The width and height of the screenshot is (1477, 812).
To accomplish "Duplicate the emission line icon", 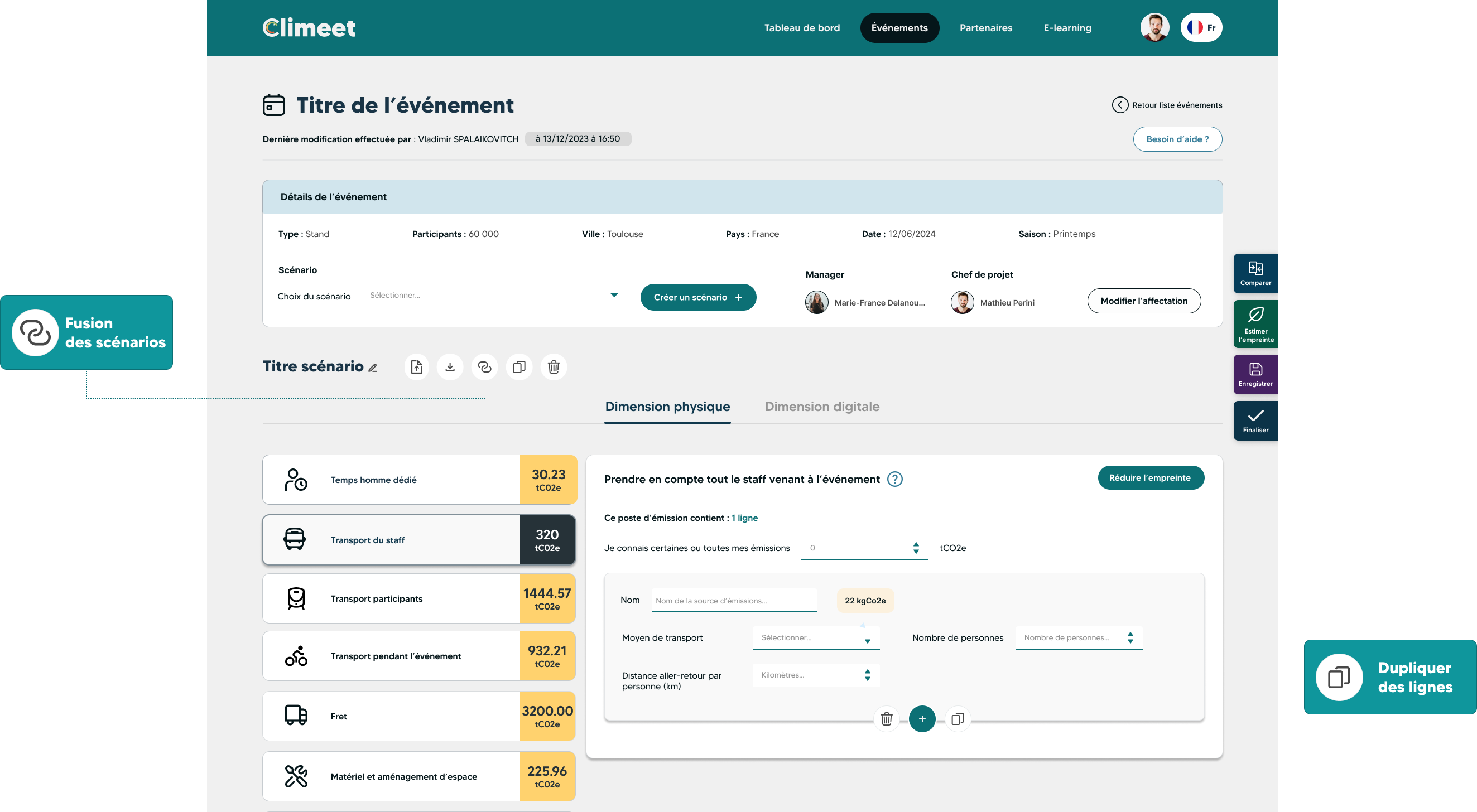I will tap(958, 719).
